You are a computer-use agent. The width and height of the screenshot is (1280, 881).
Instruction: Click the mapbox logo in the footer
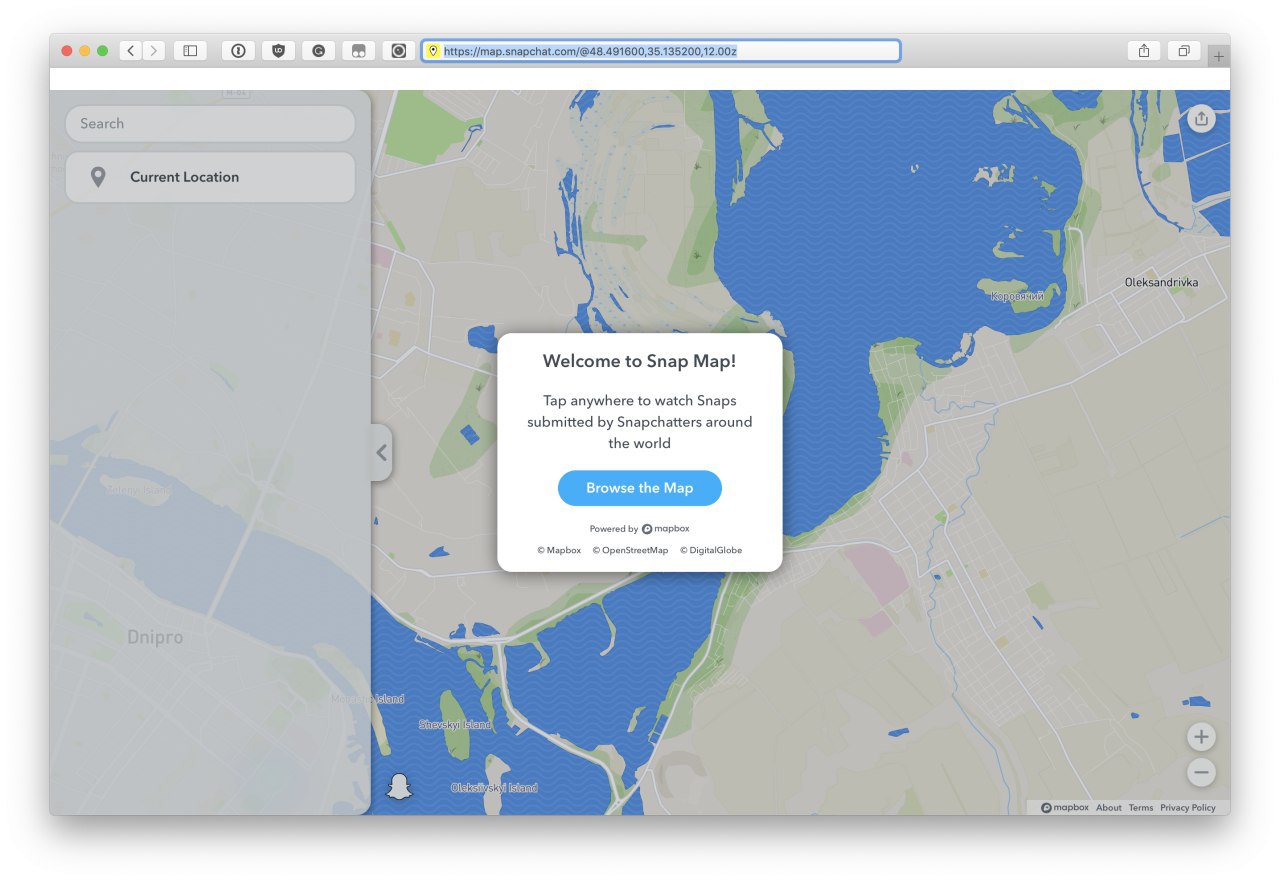click(x=1065, y=808)
